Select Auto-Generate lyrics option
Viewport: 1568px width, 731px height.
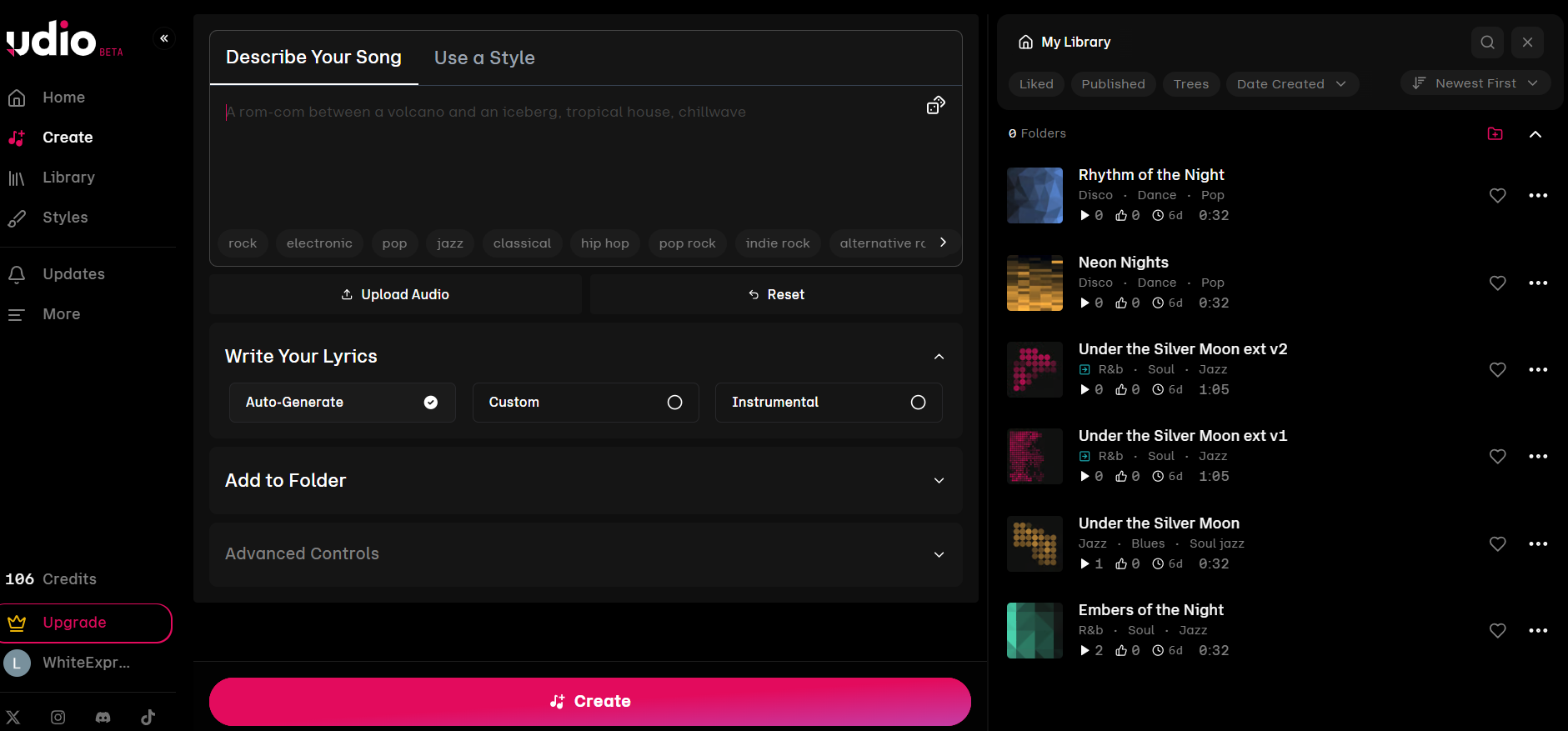(x=343, y=403)
